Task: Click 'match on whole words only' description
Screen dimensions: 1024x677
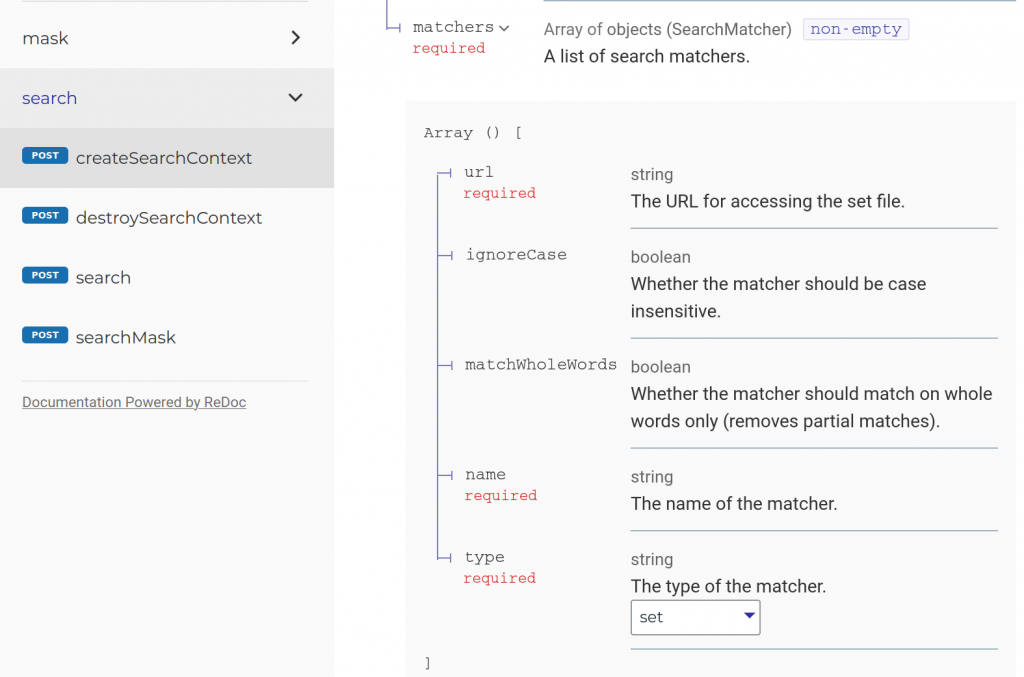Action: [x=811, y=407]
